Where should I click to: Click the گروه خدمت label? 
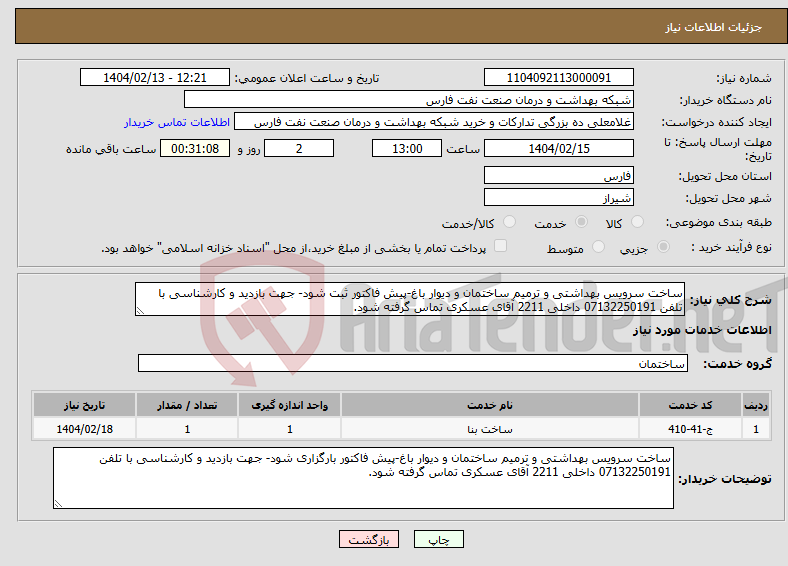(x=737, y=364)
